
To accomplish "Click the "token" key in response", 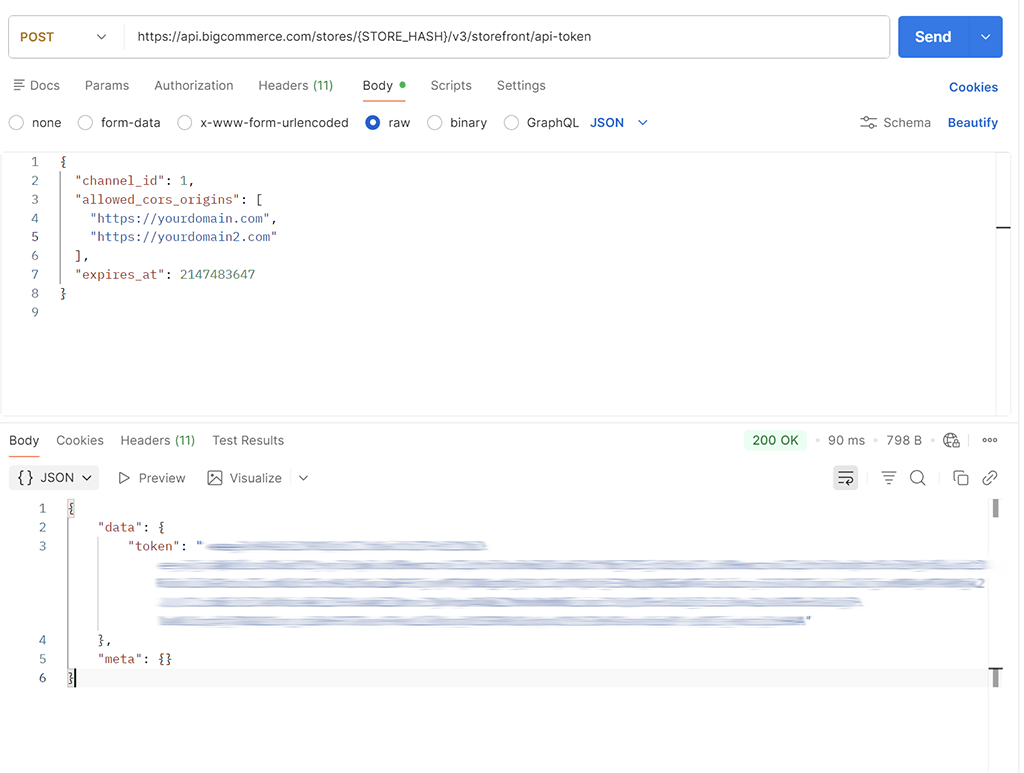I will [x=153, y=546].
